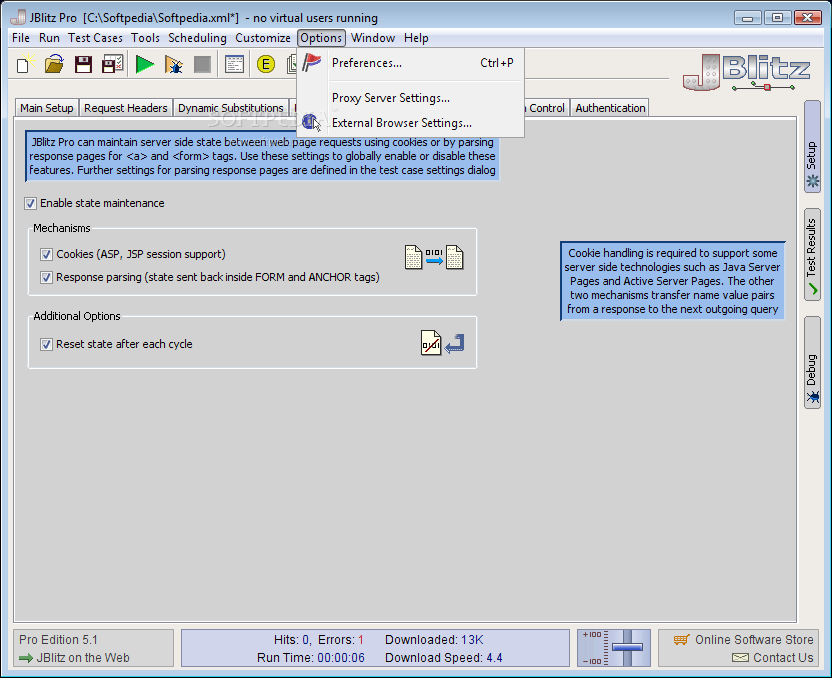Click the load level slider handle
832x678 pixels.
coord(627,647)
